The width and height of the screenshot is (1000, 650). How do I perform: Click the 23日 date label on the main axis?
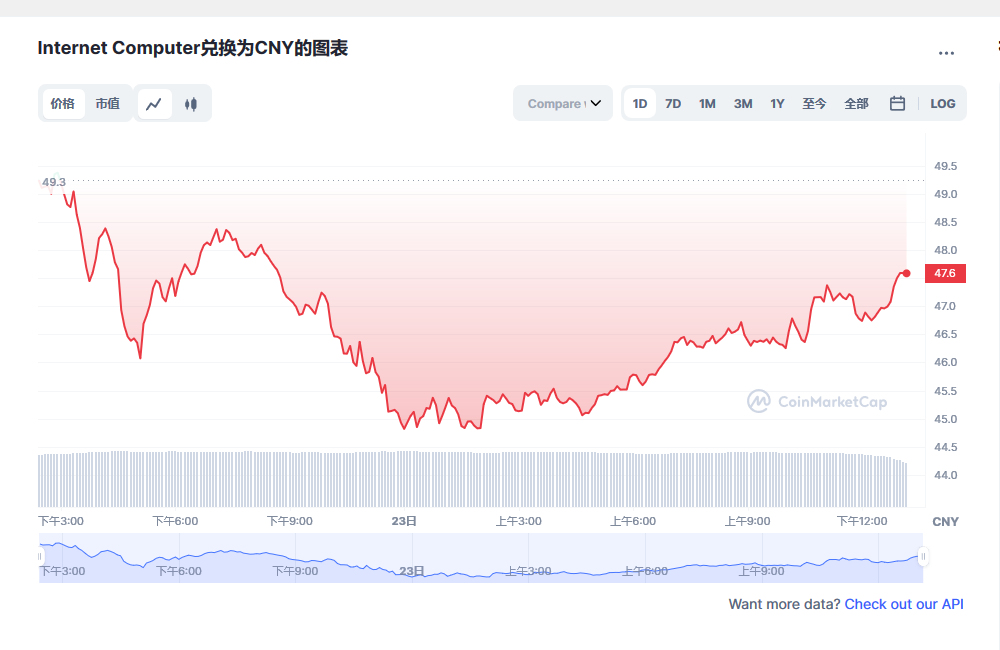(x=404, y=521)
